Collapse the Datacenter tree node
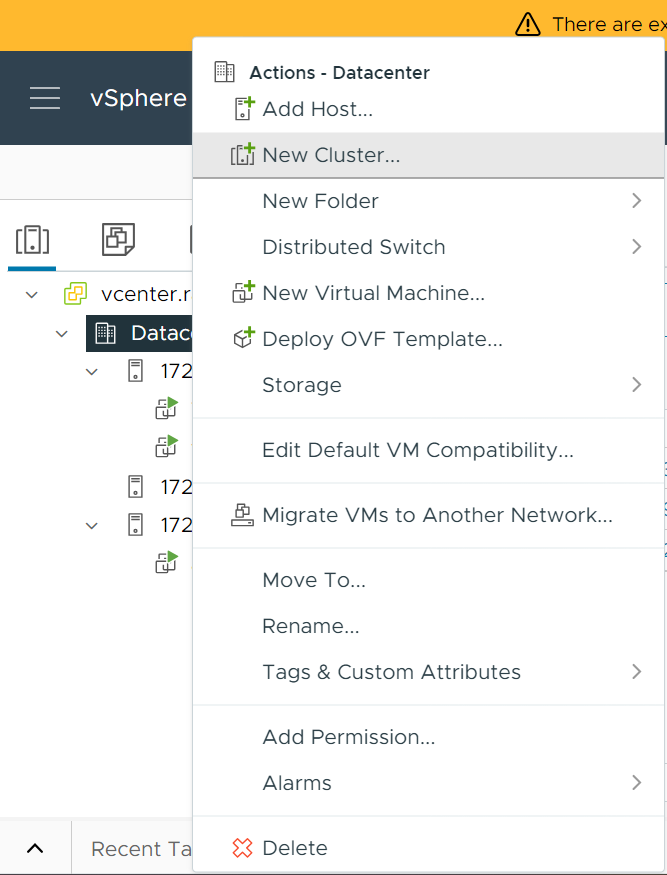 pyautogui.click(x=61, y=334)
